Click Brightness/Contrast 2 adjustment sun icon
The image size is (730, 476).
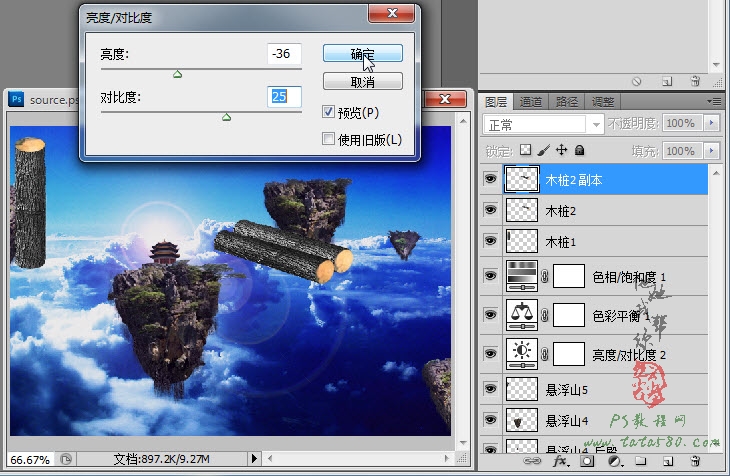click(x=521, y=354)
